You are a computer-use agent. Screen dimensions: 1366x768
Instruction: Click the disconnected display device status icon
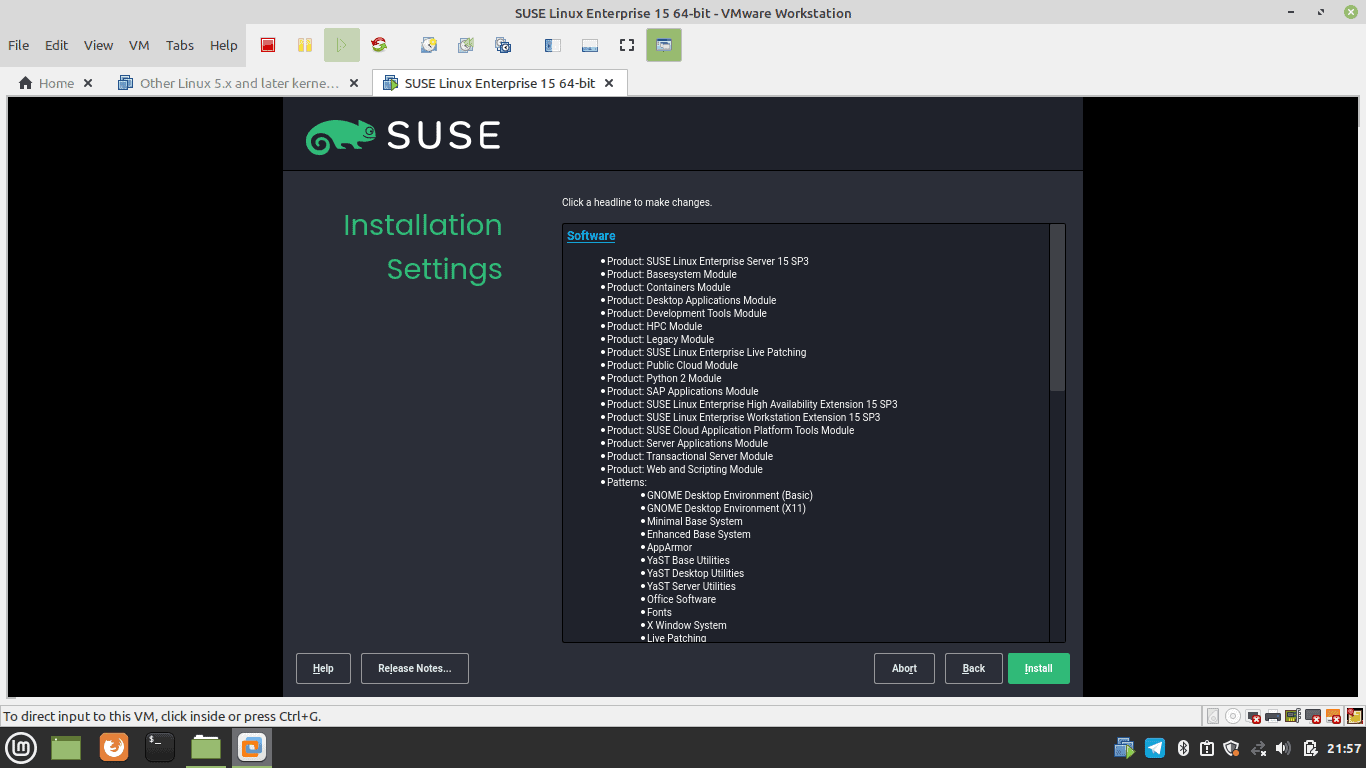(1313, 716)
